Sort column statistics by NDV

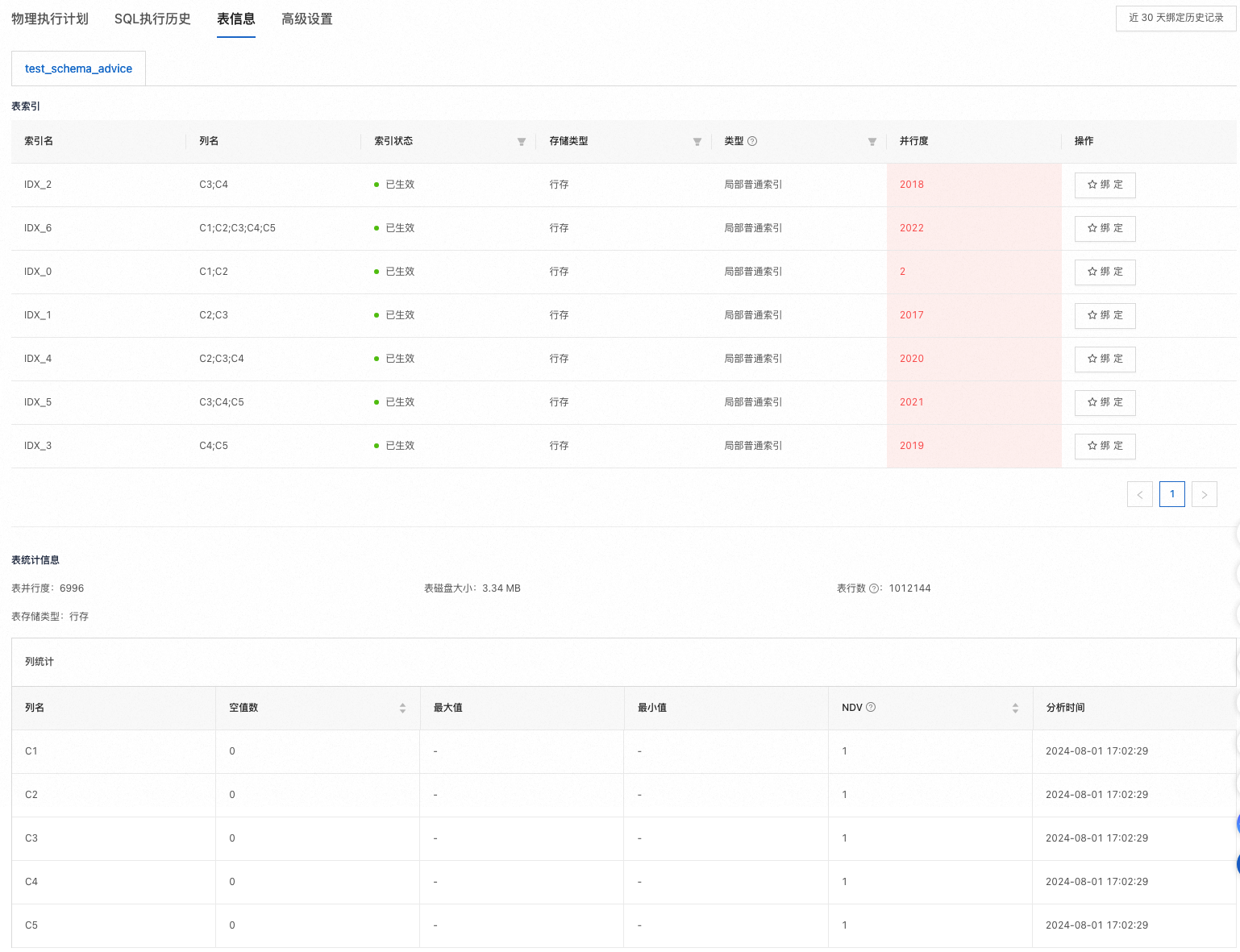click(1015, 708)
